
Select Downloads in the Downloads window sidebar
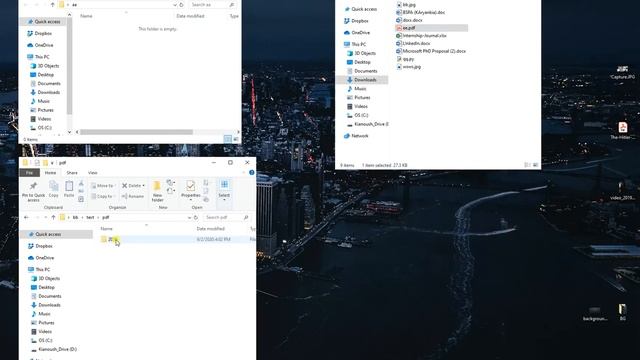coord(362,80)
